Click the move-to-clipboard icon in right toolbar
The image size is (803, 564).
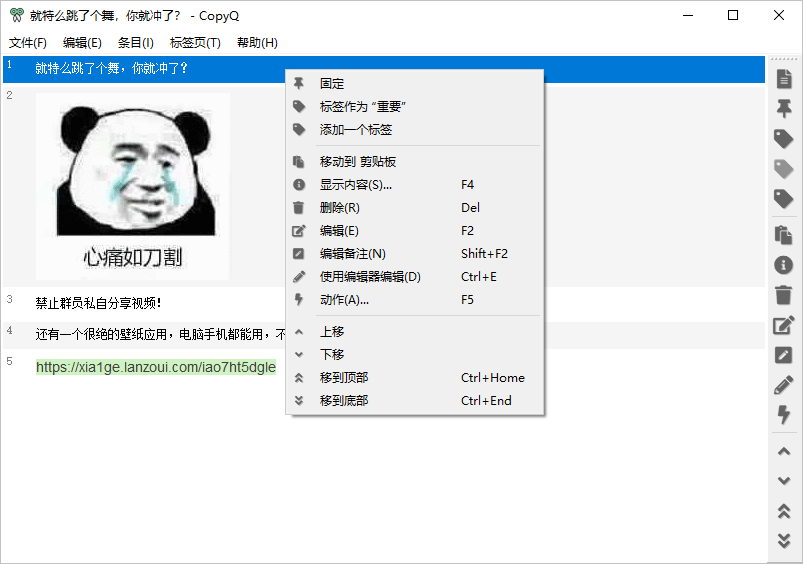[784, 235]
